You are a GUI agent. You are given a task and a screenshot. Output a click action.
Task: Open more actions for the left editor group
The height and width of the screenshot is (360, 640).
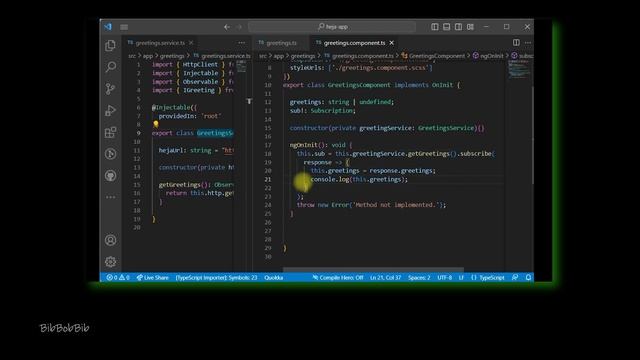(x=242, y=43)
